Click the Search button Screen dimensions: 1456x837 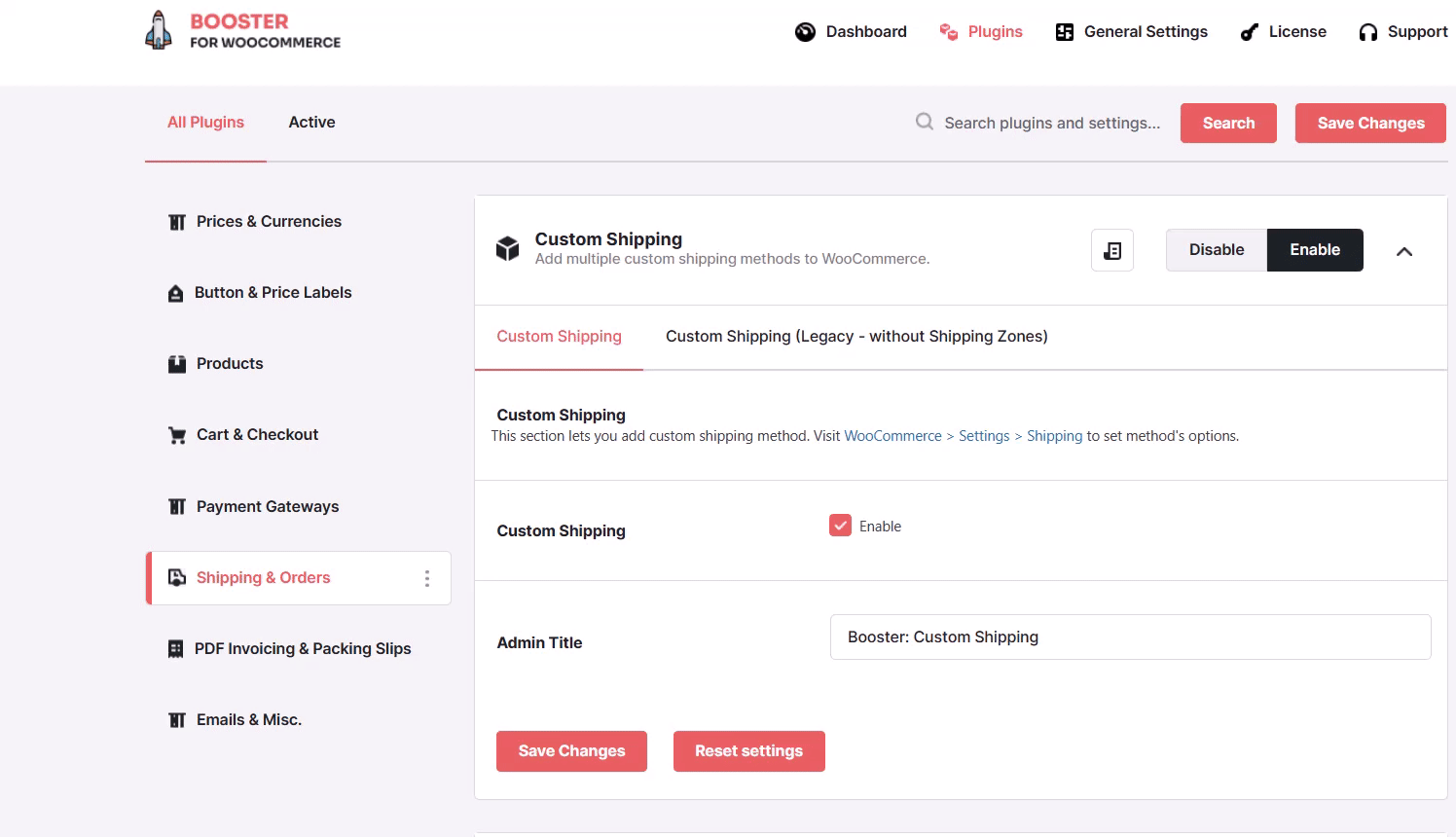point(1228,124)
